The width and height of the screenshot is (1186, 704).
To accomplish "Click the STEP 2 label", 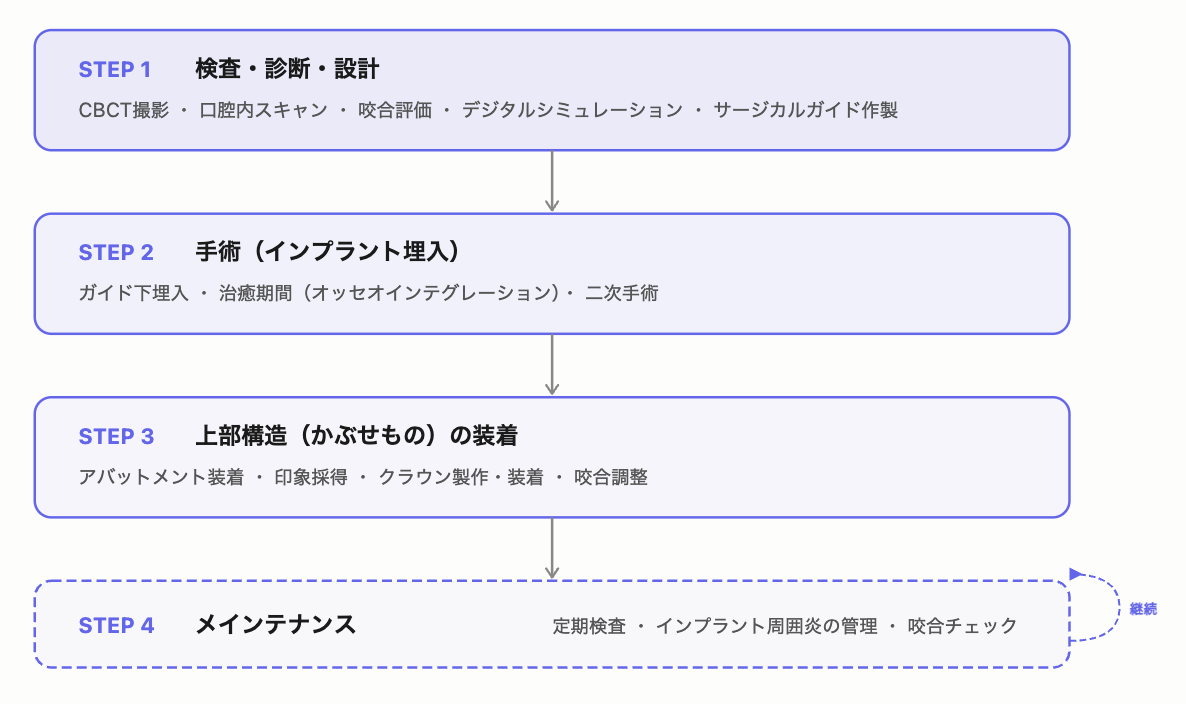I will [x=116, y=253].
